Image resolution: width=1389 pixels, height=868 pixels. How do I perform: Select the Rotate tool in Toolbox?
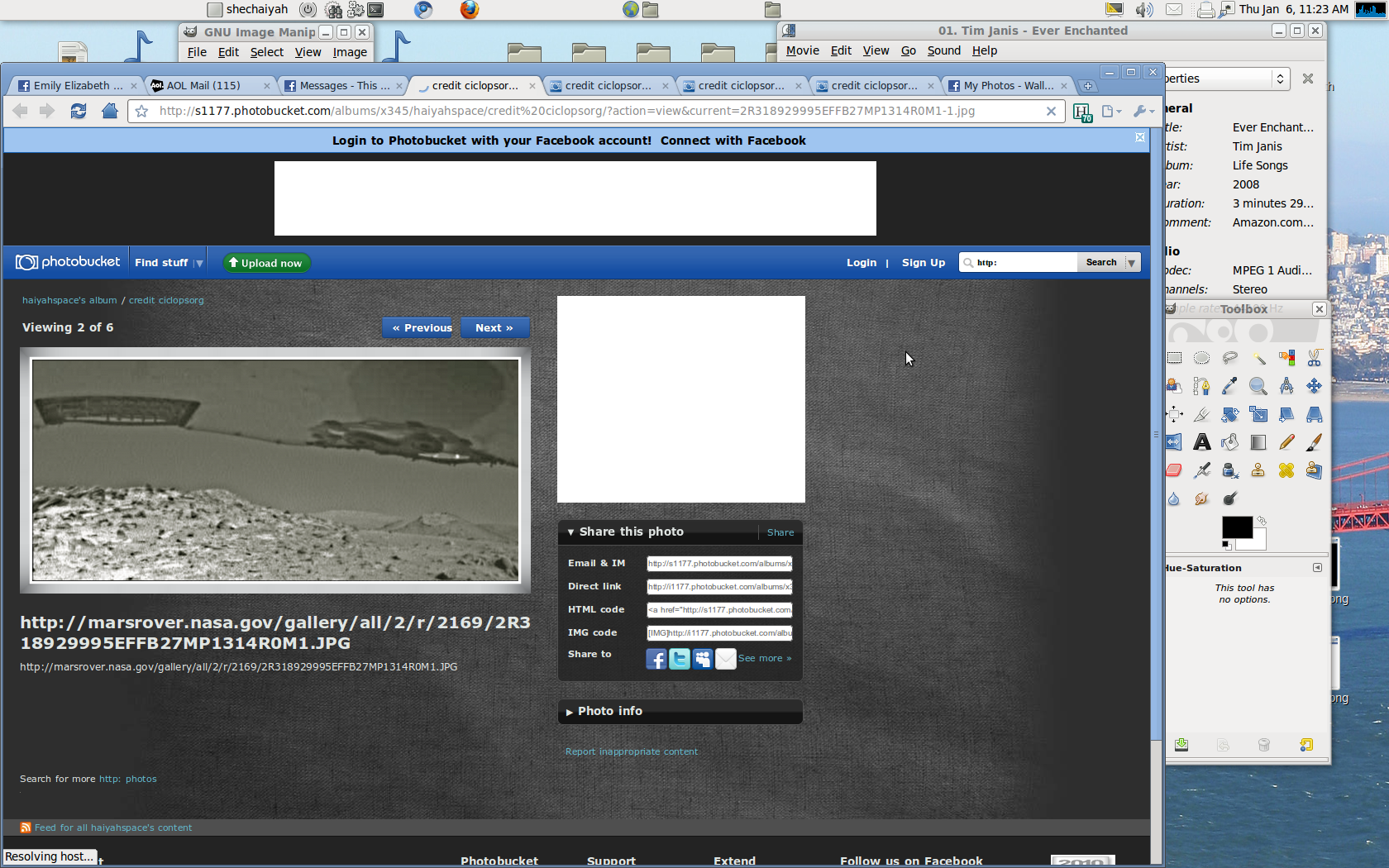pyautogui.click(x=1230, y=414)
